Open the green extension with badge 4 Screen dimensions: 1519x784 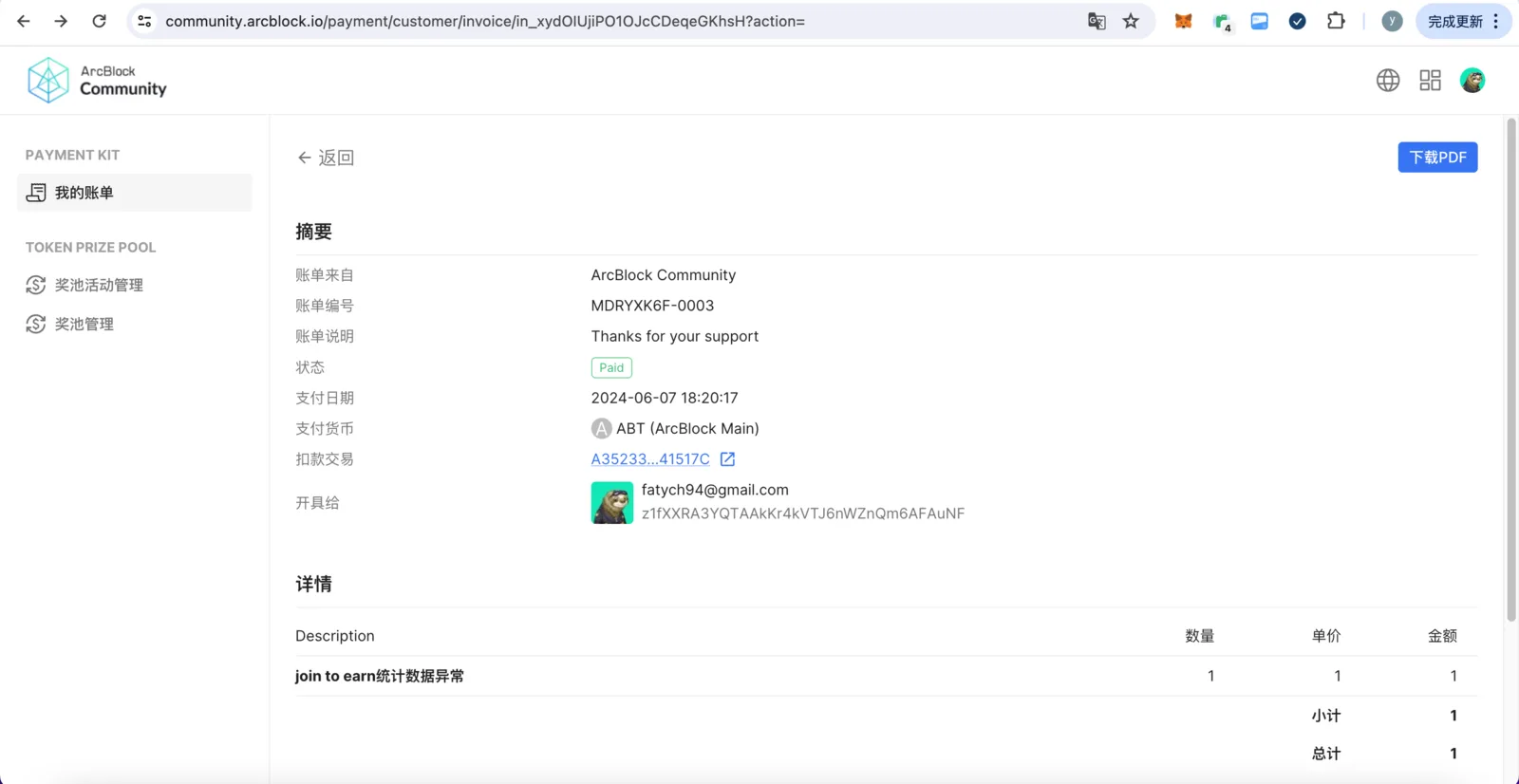(x=1222, y=22)
